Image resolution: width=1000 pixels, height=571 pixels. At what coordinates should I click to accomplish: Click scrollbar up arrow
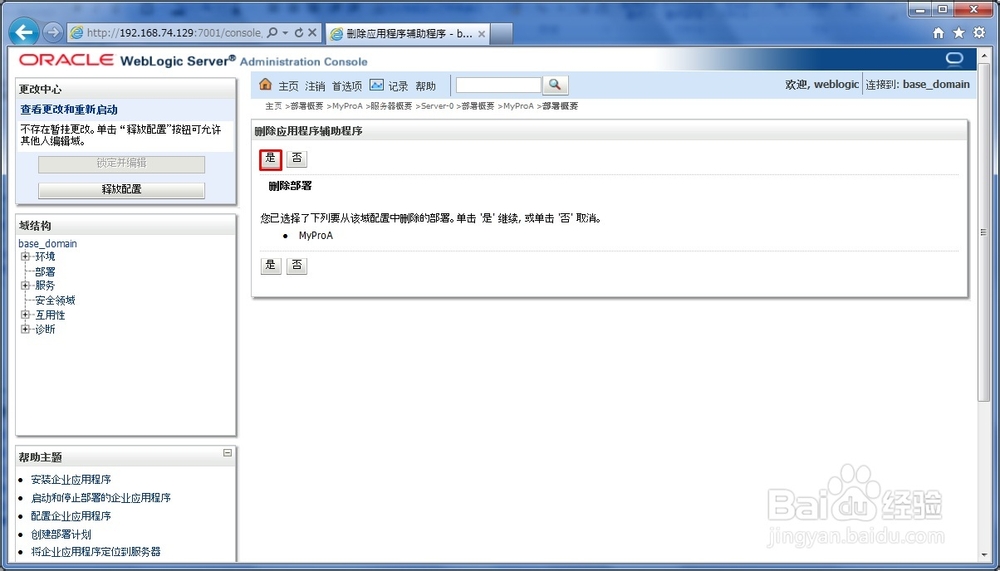983,57
